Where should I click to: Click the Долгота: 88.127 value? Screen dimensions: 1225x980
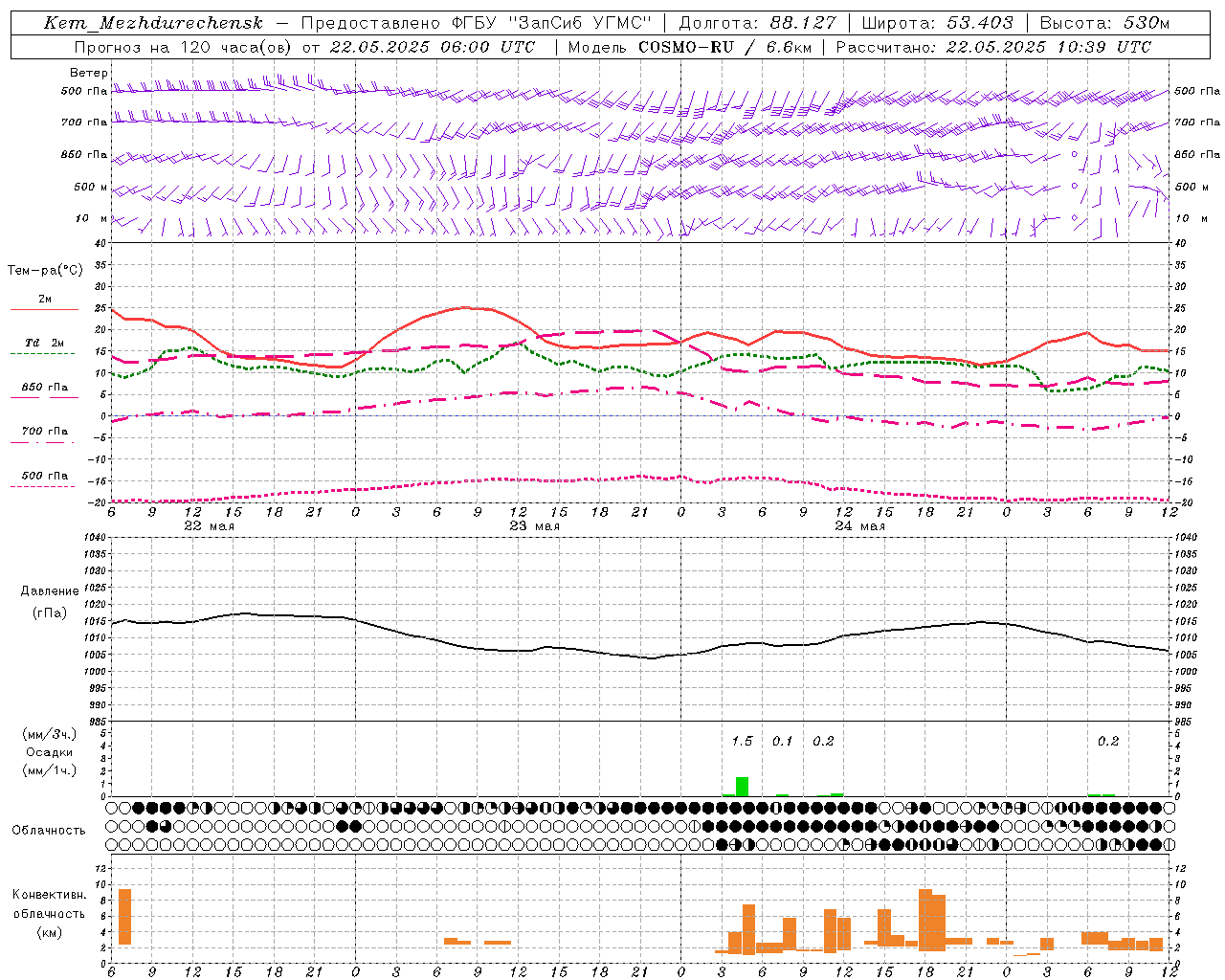click(757, 23)
